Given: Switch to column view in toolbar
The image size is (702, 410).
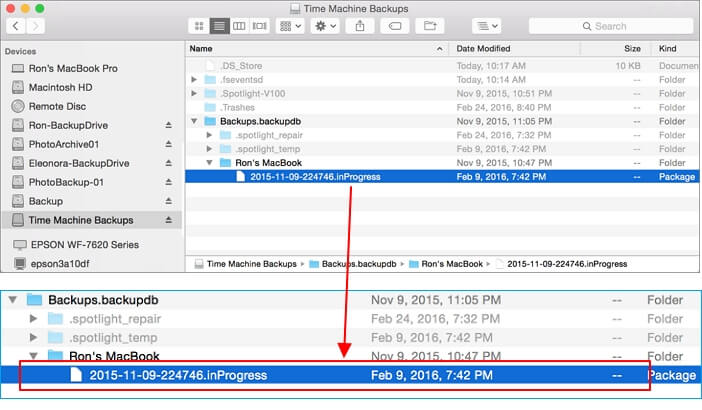Looking at the screenshot, I should [238, 26].
